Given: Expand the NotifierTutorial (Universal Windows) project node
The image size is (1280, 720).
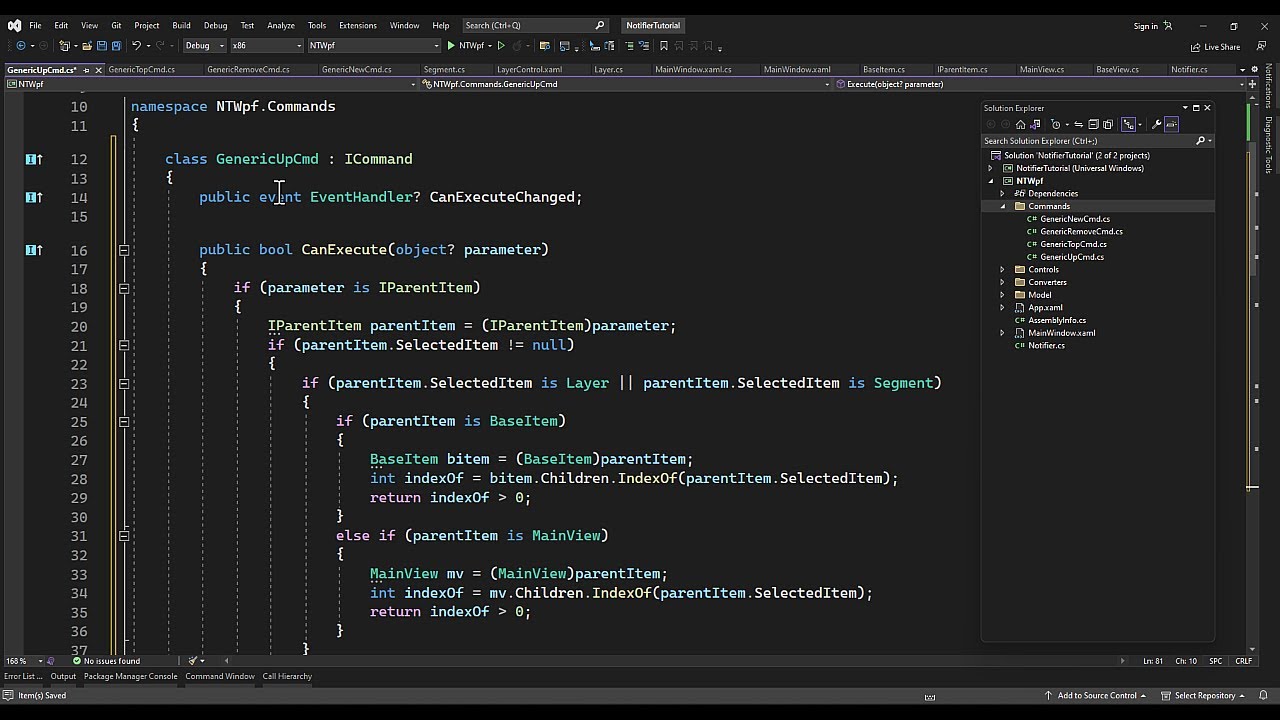Looking at the screenshot, I should [x=991, y=168].
